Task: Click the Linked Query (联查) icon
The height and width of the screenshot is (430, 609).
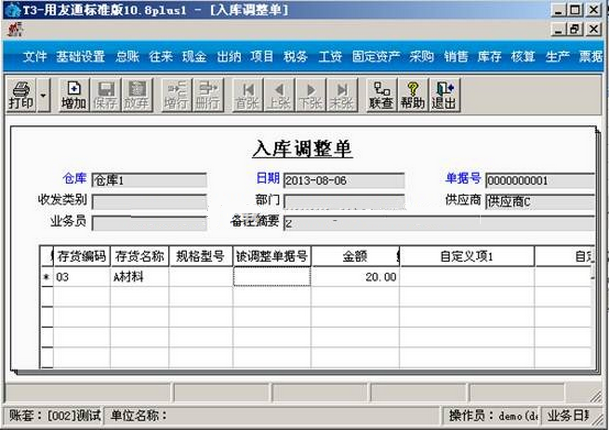Action: [380, 94]
